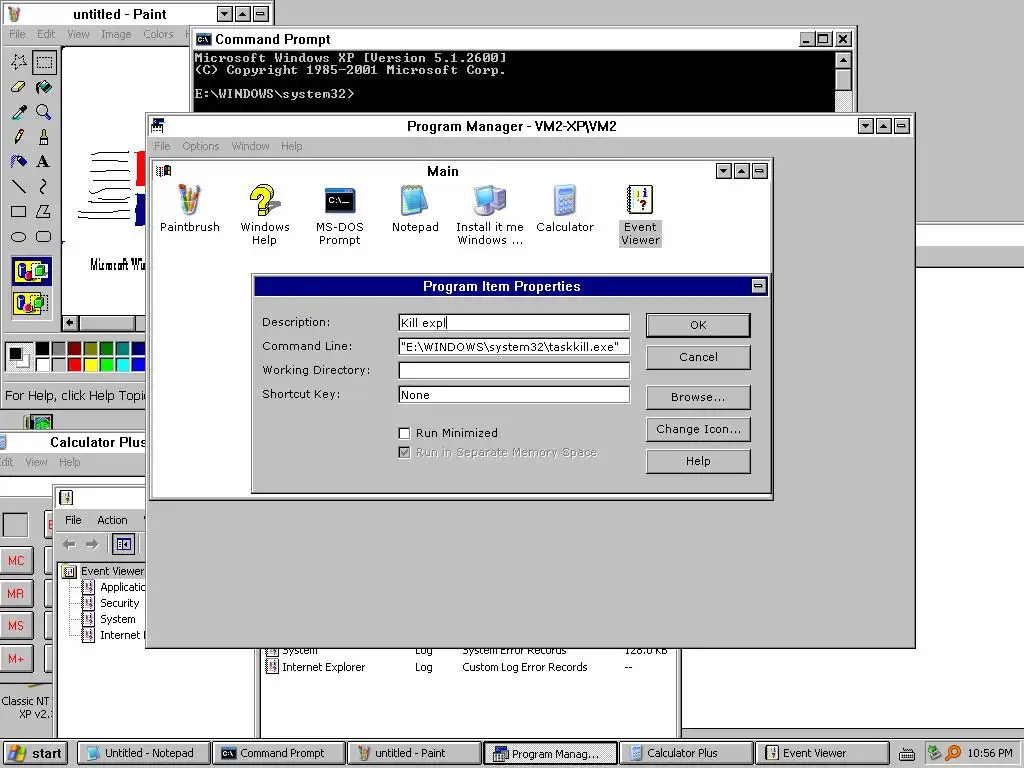This screenshot has height=768, width=1024.
Task: Click the Forward arrow in Event Viewer toolbar
Action: click(x=92, y=544)
